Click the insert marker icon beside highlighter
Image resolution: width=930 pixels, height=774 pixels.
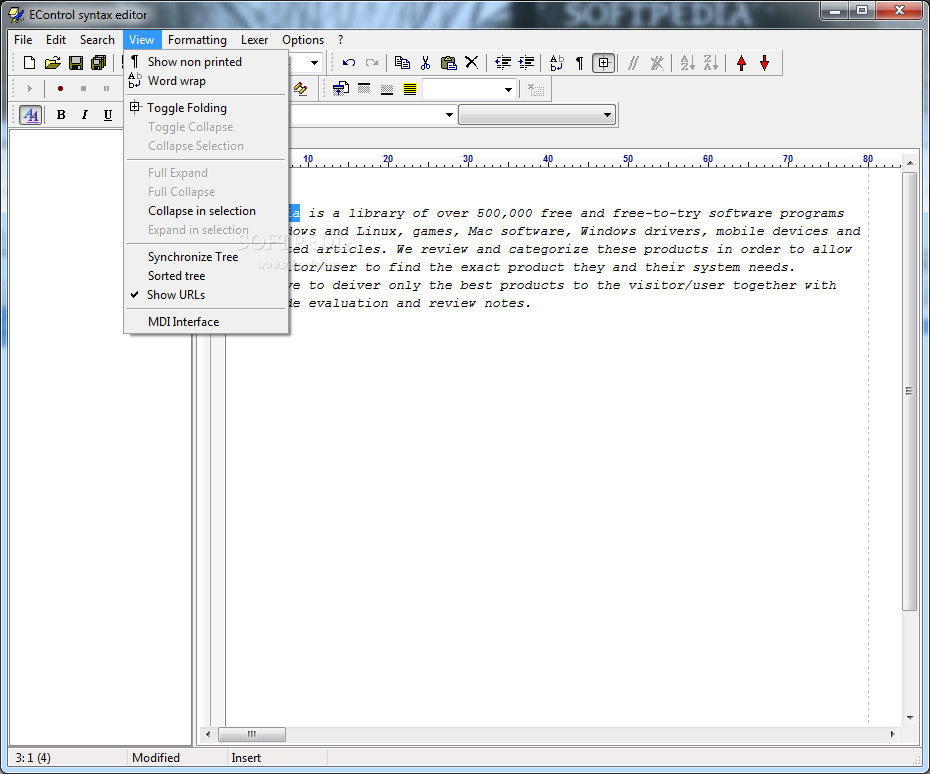point(340,89)
